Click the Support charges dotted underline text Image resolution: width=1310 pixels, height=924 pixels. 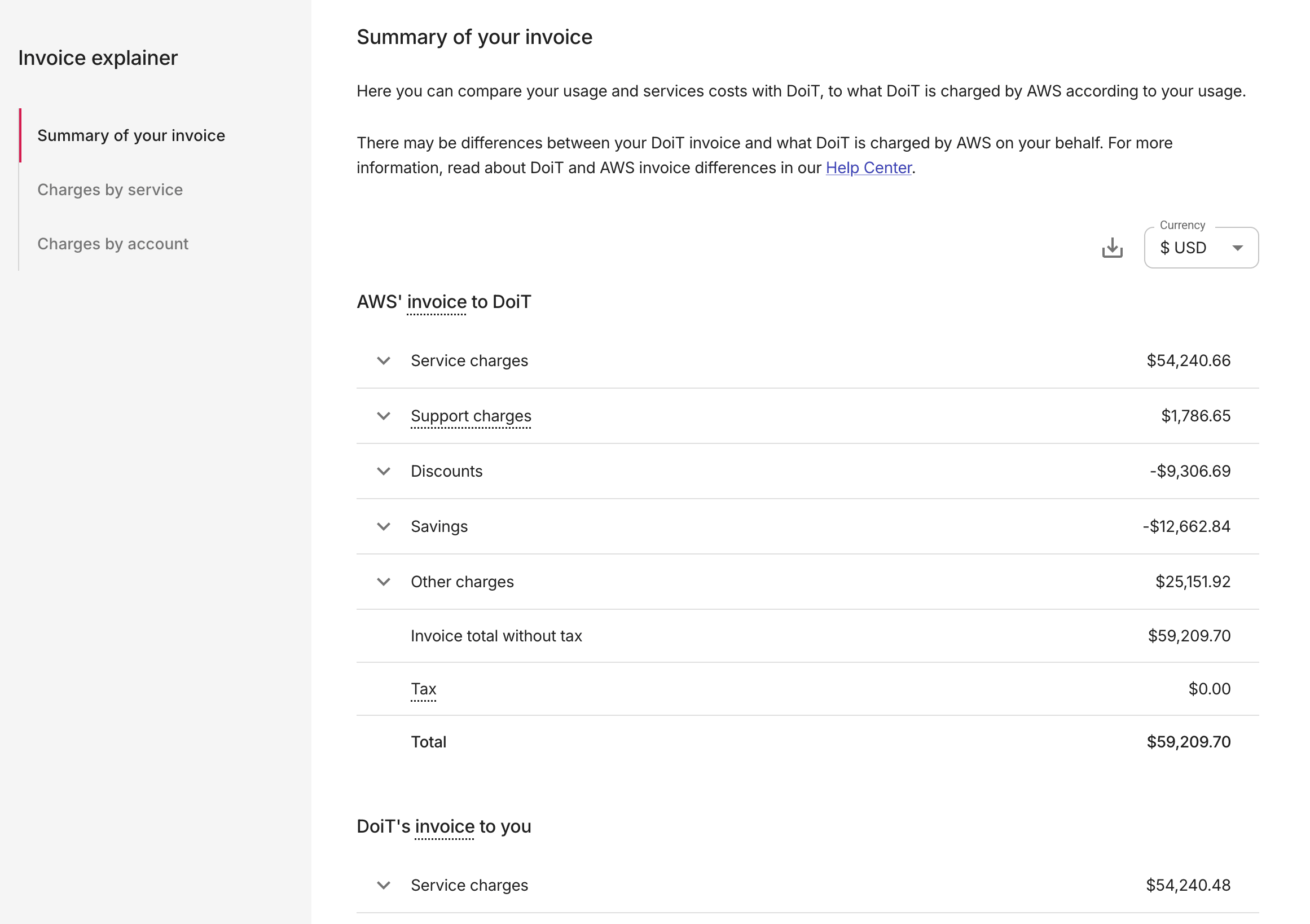tap(471, 416)
